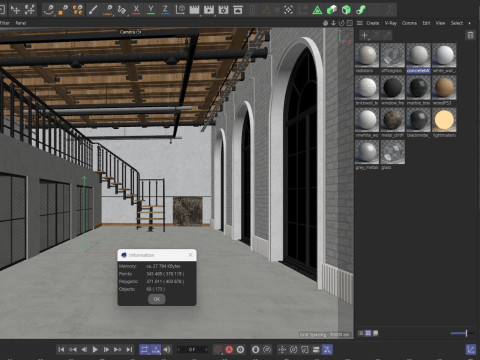480x360 pixels.
Task: Adjust material thumbnail size slider
Action: point(462,333)
